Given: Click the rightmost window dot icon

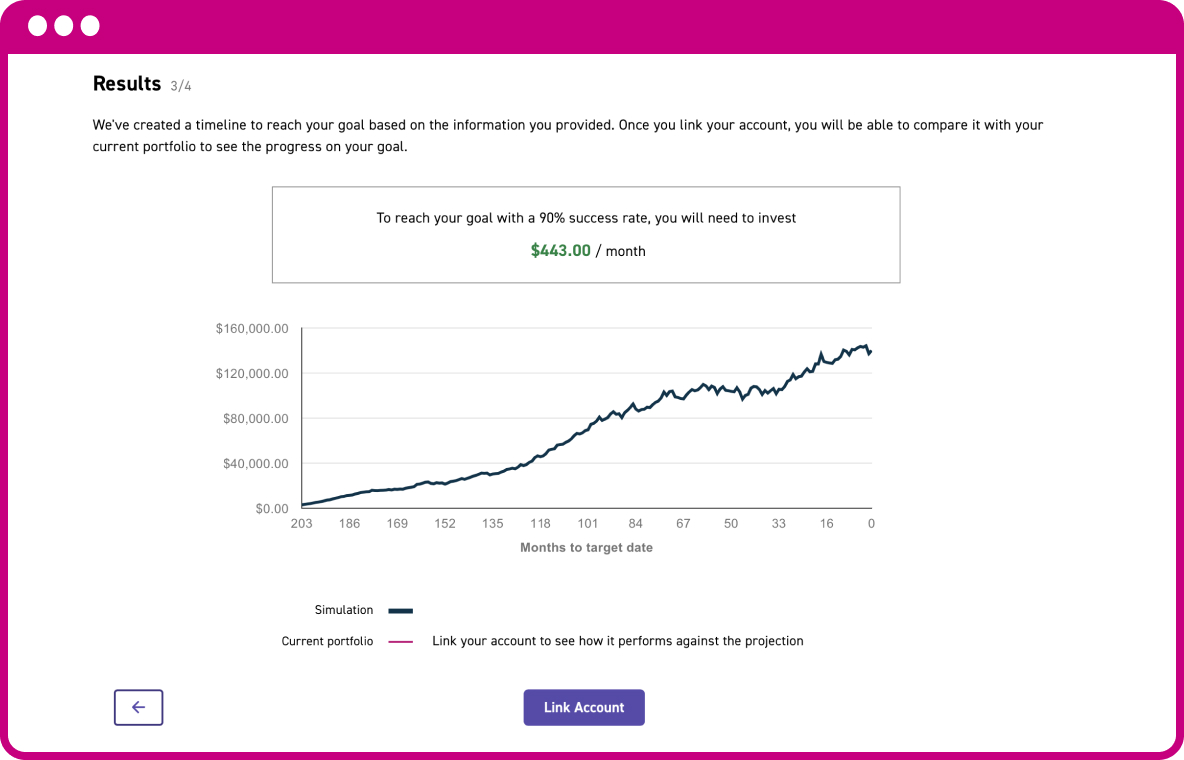Looking at the screenshot, I should (90, 26).
